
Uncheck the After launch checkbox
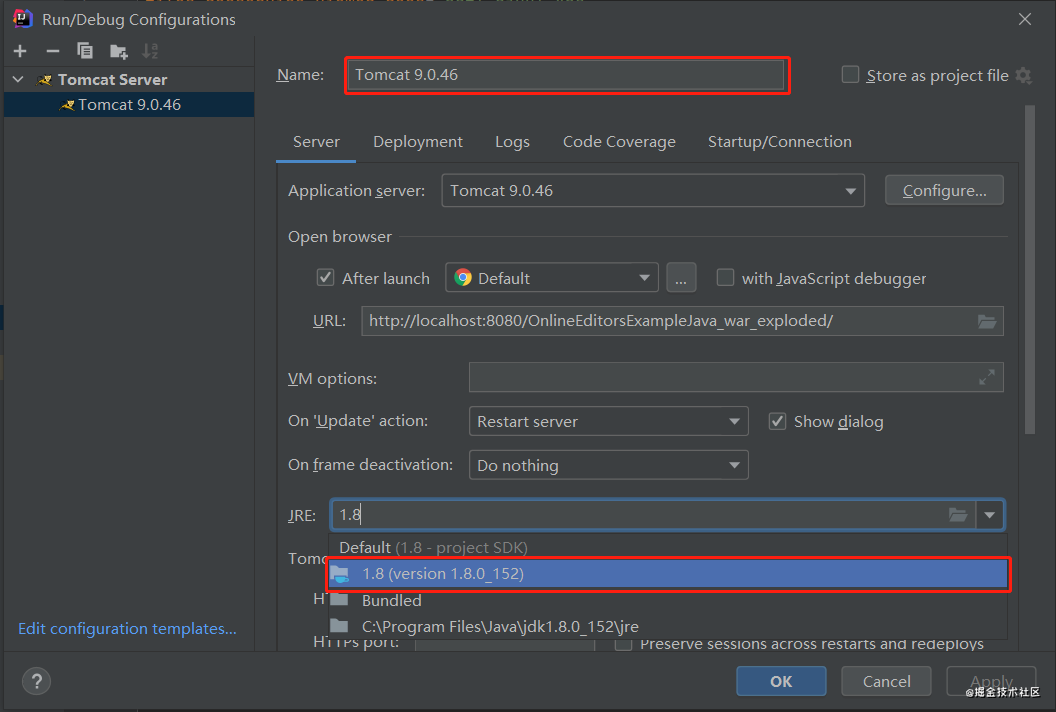click(x=325, y=278)
